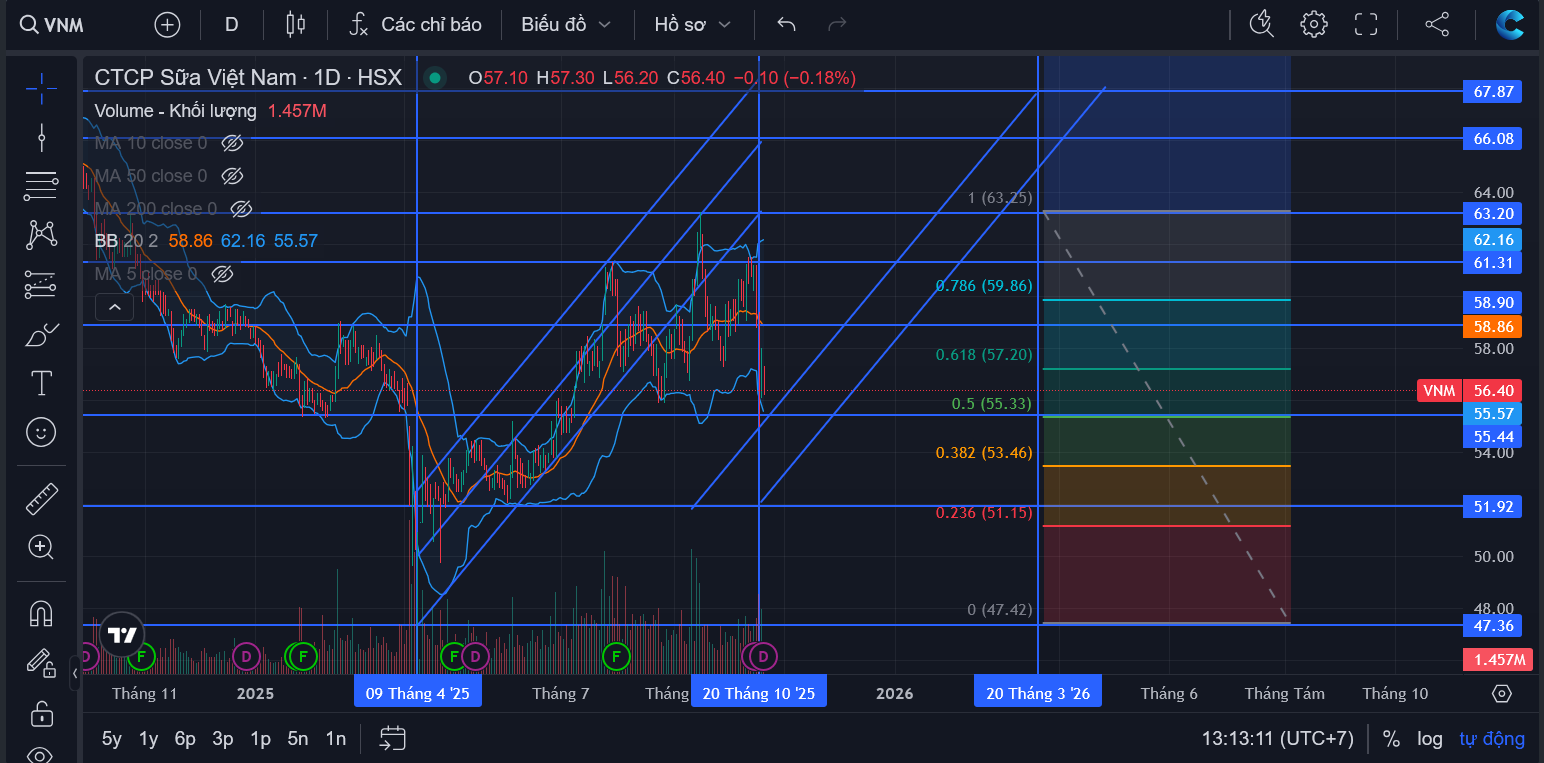Select the Fibonacci retracement tools group

click(41, 187)
